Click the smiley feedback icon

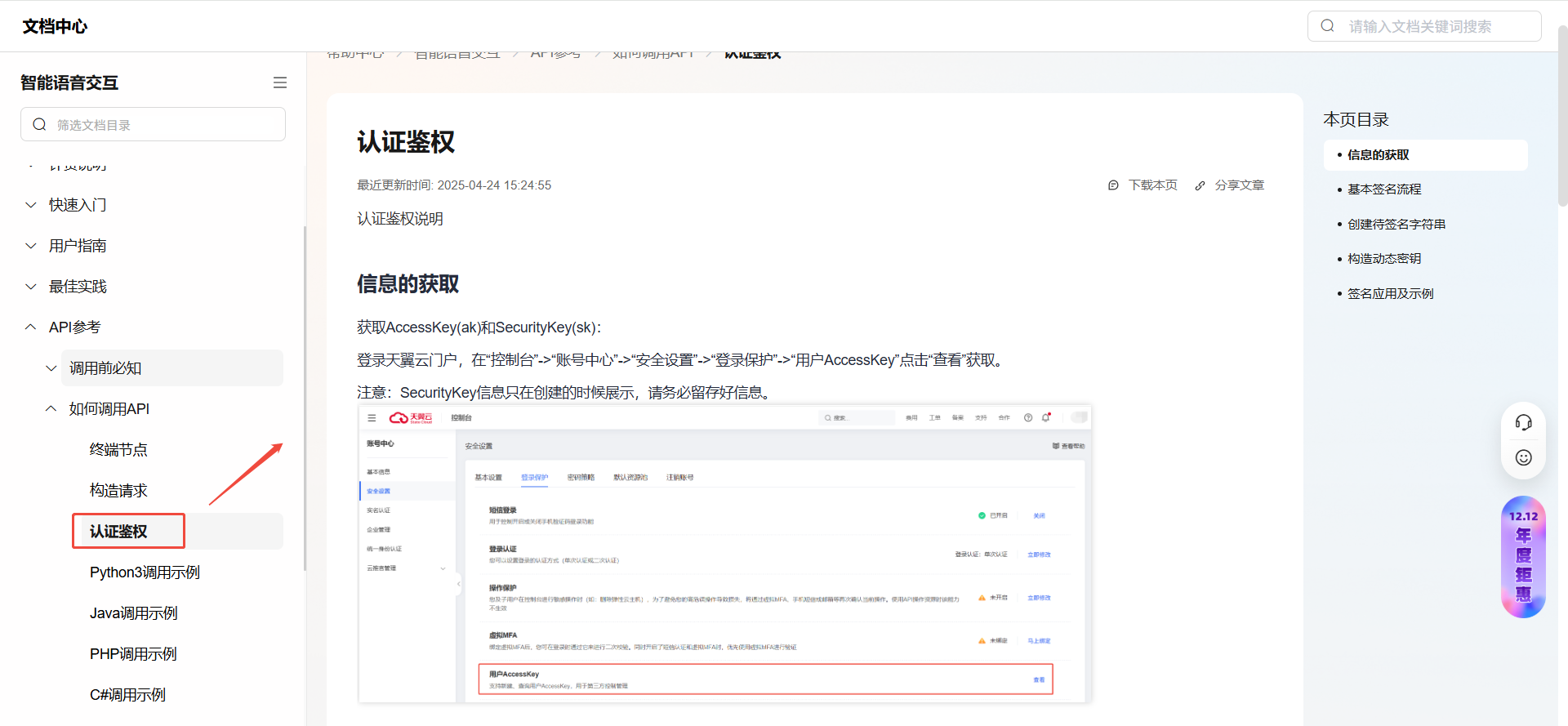1524,457
